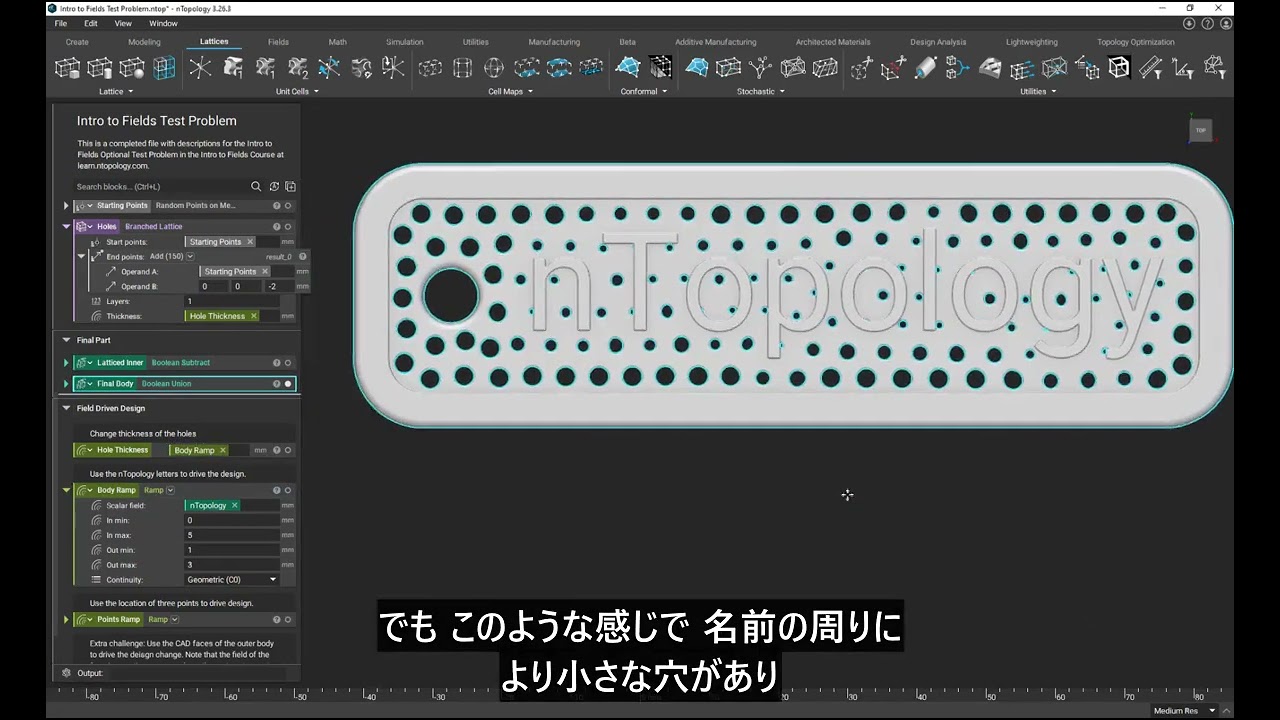The height and width of the screenshot is (720, 1280).
Task: Click the Output gear icon
Action: (x=66, y=673)
